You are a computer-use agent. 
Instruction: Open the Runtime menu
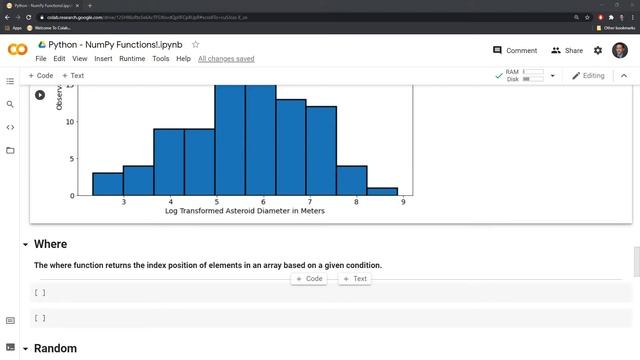[x=132, y=59]
